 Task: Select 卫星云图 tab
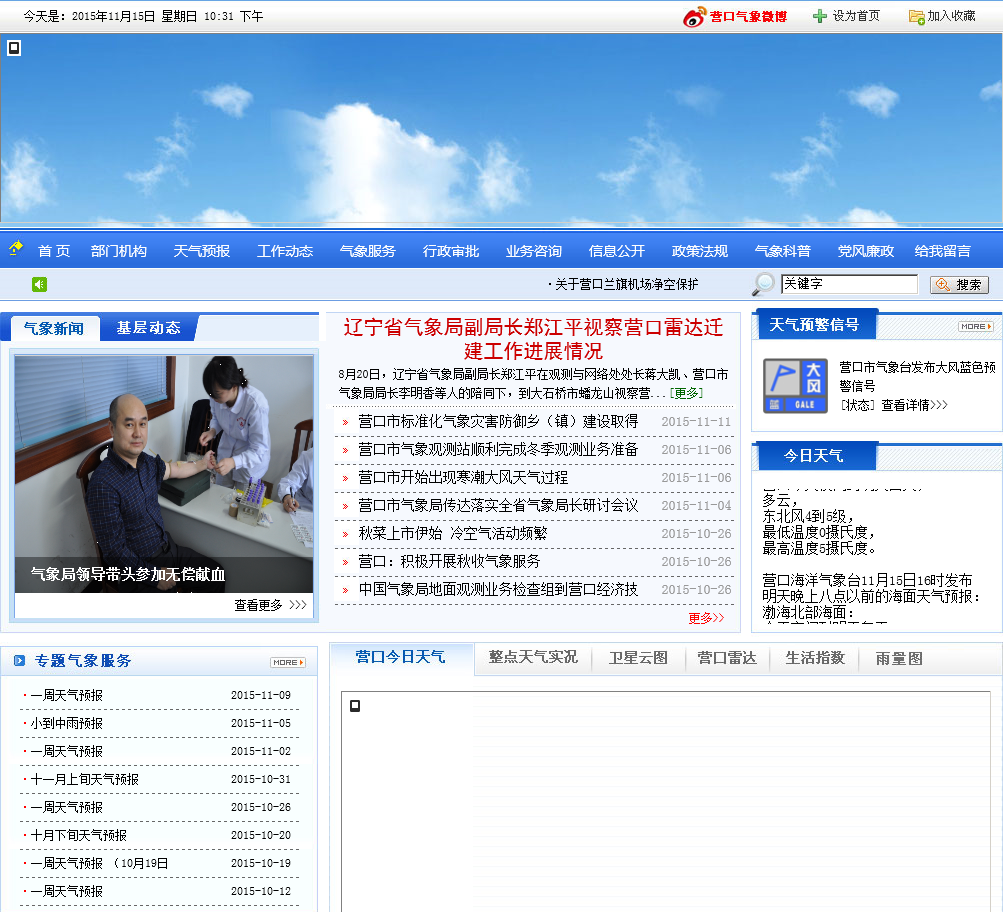point(638,657)
